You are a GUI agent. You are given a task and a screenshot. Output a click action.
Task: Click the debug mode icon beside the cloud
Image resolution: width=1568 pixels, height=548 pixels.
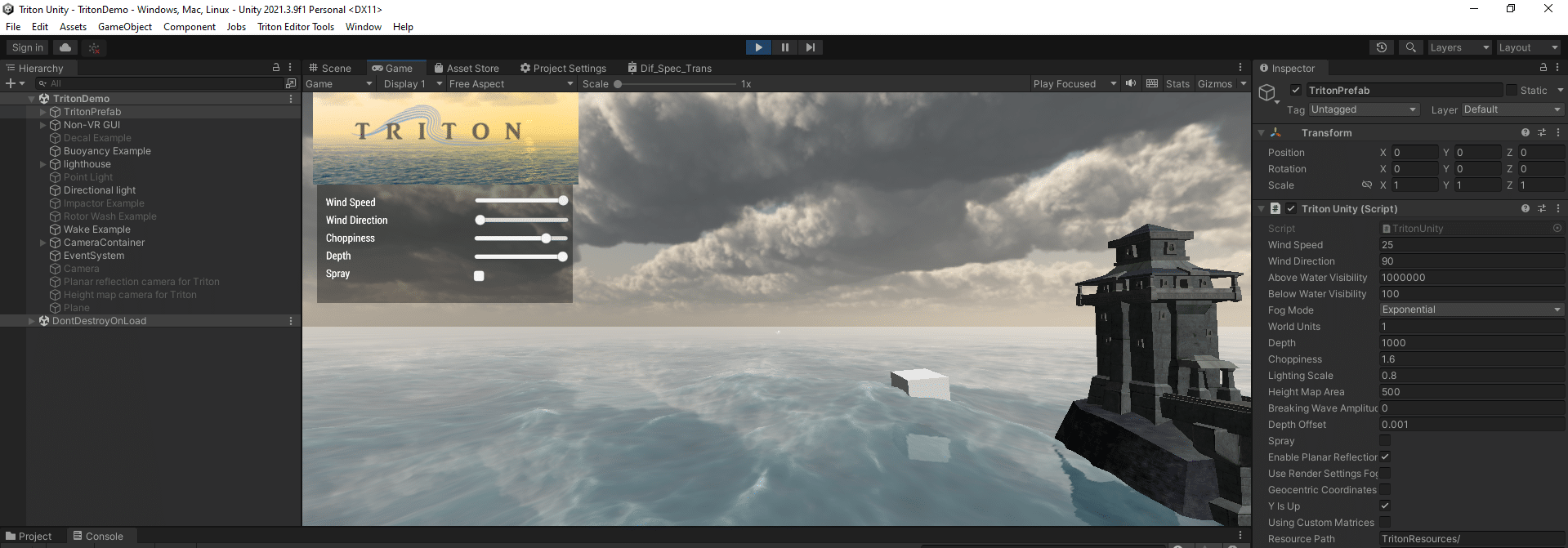point(94,47)
